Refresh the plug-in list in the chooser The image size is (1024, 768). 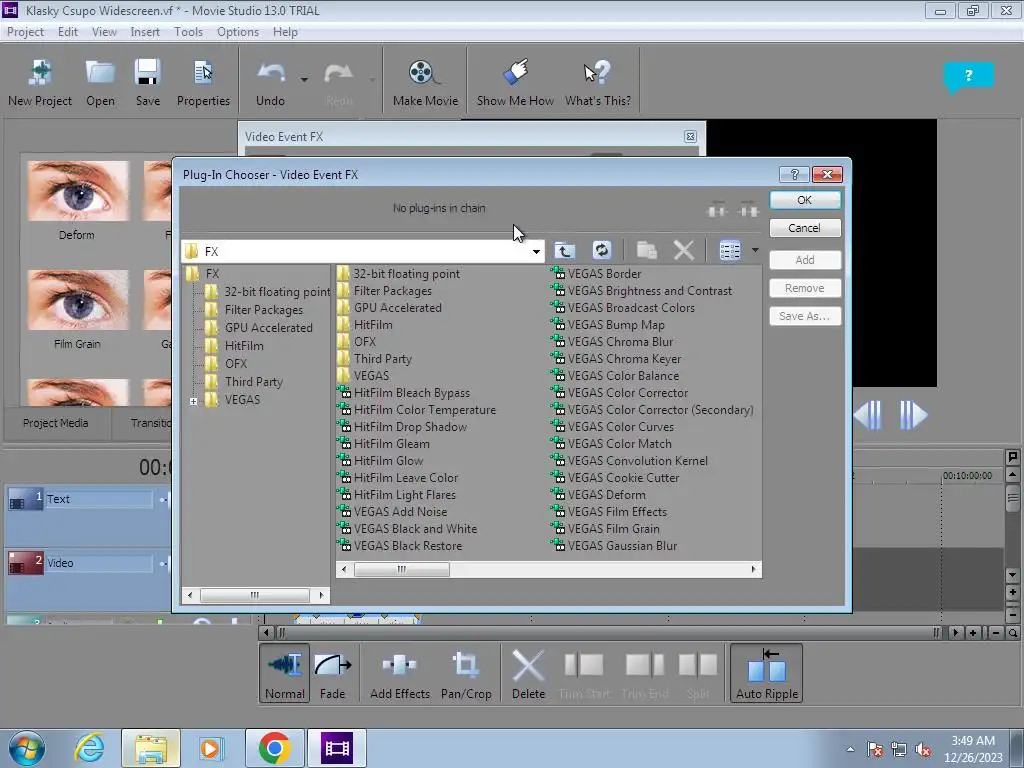pos(601,250)
